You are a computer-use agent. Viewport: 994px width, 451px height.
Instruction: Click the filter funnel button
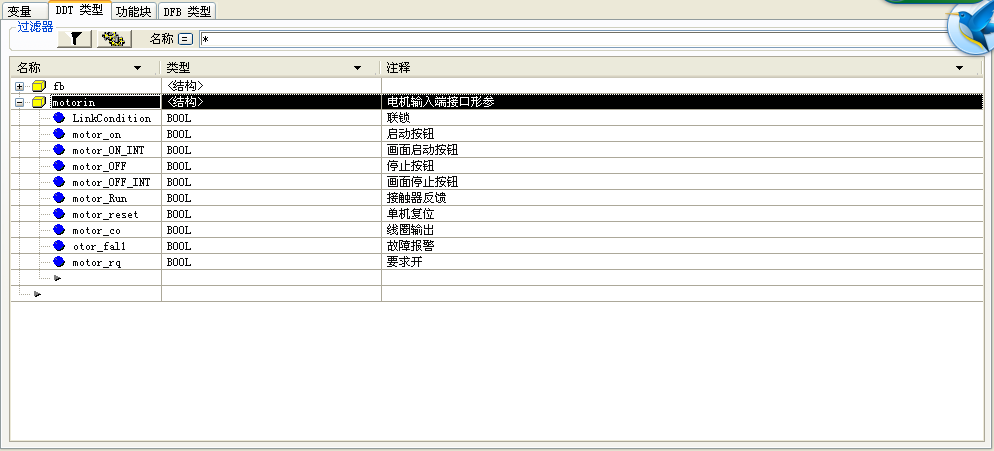point(75,39)
